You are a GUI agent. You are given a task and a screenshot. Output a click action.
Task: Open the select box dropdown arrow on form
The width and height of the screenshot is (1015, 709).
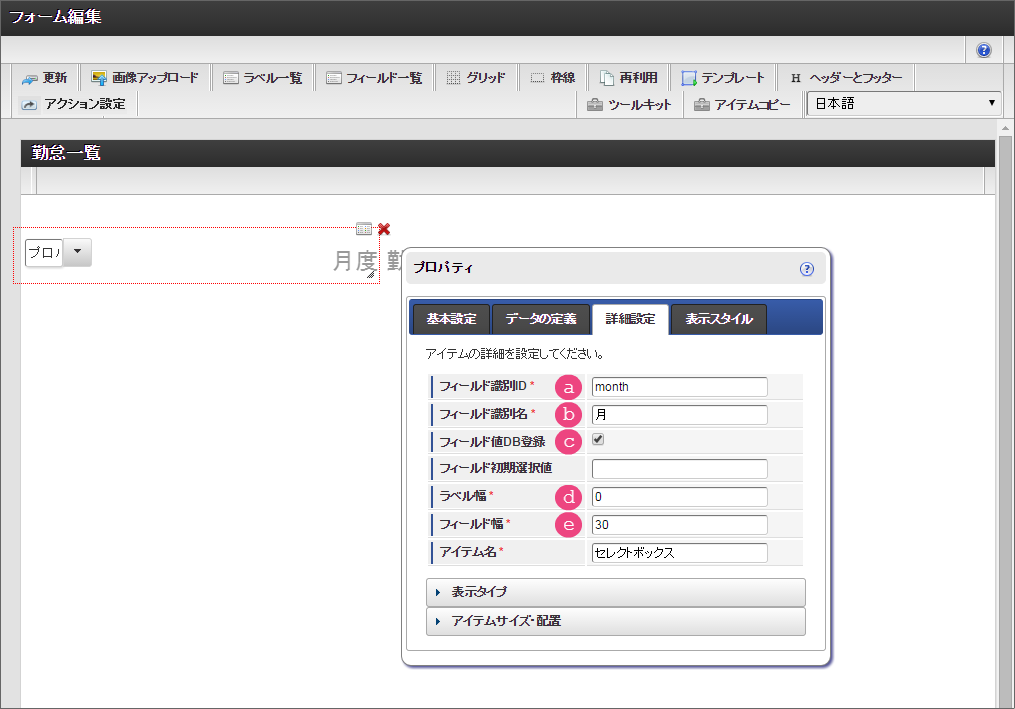(78, 253)
